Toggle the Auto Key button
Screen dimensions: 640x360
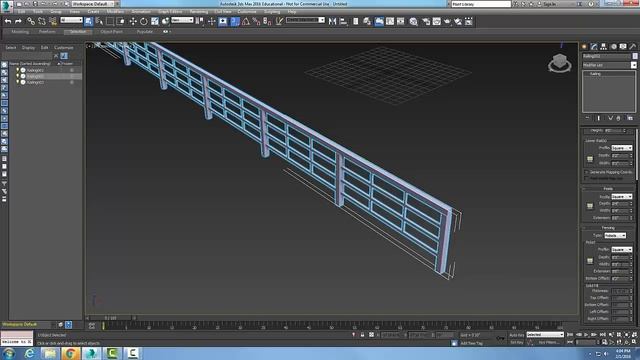517,335
